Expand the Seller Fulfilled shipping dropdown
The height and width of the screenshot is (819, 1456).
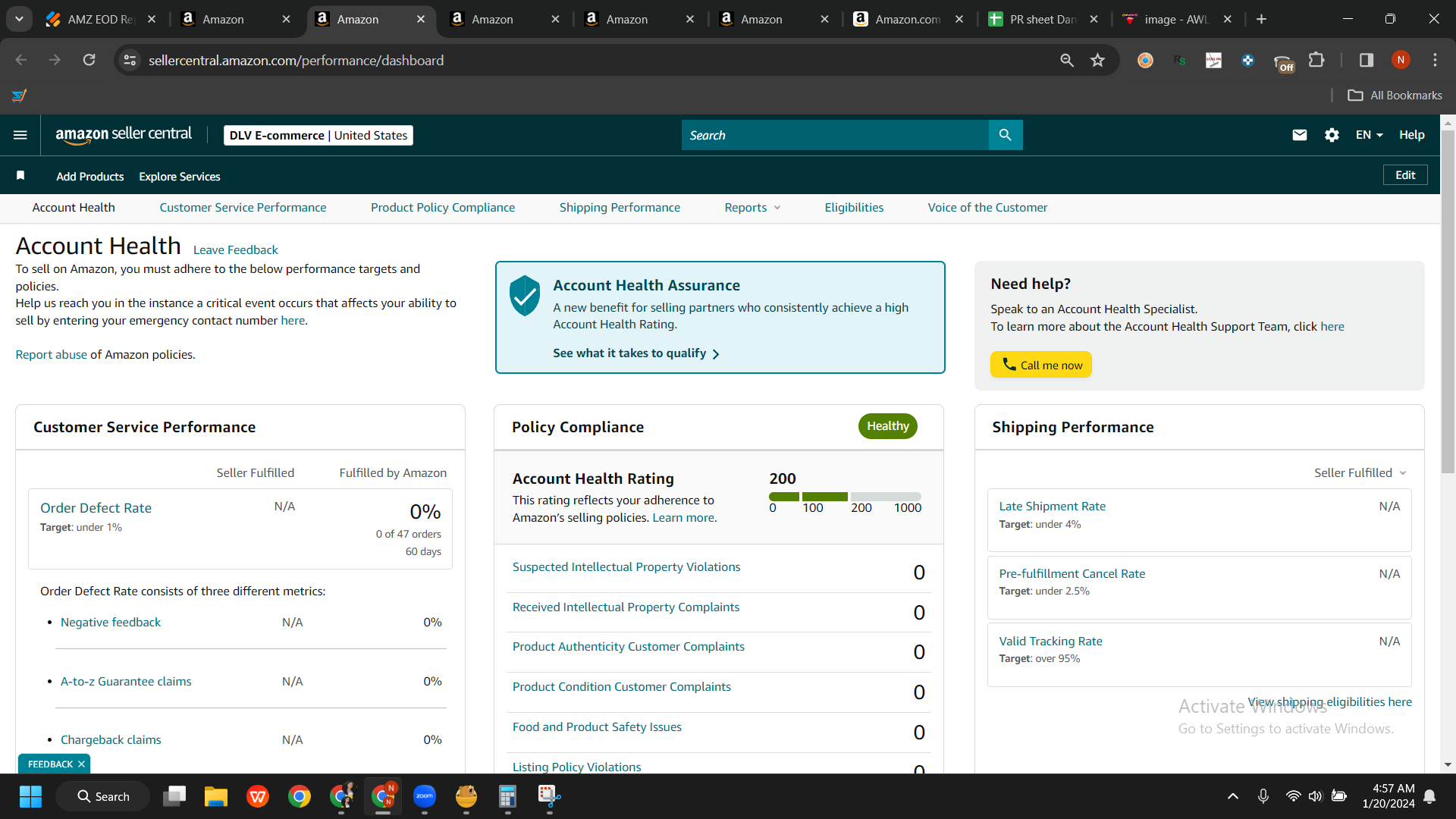(x=1360, y=472)
